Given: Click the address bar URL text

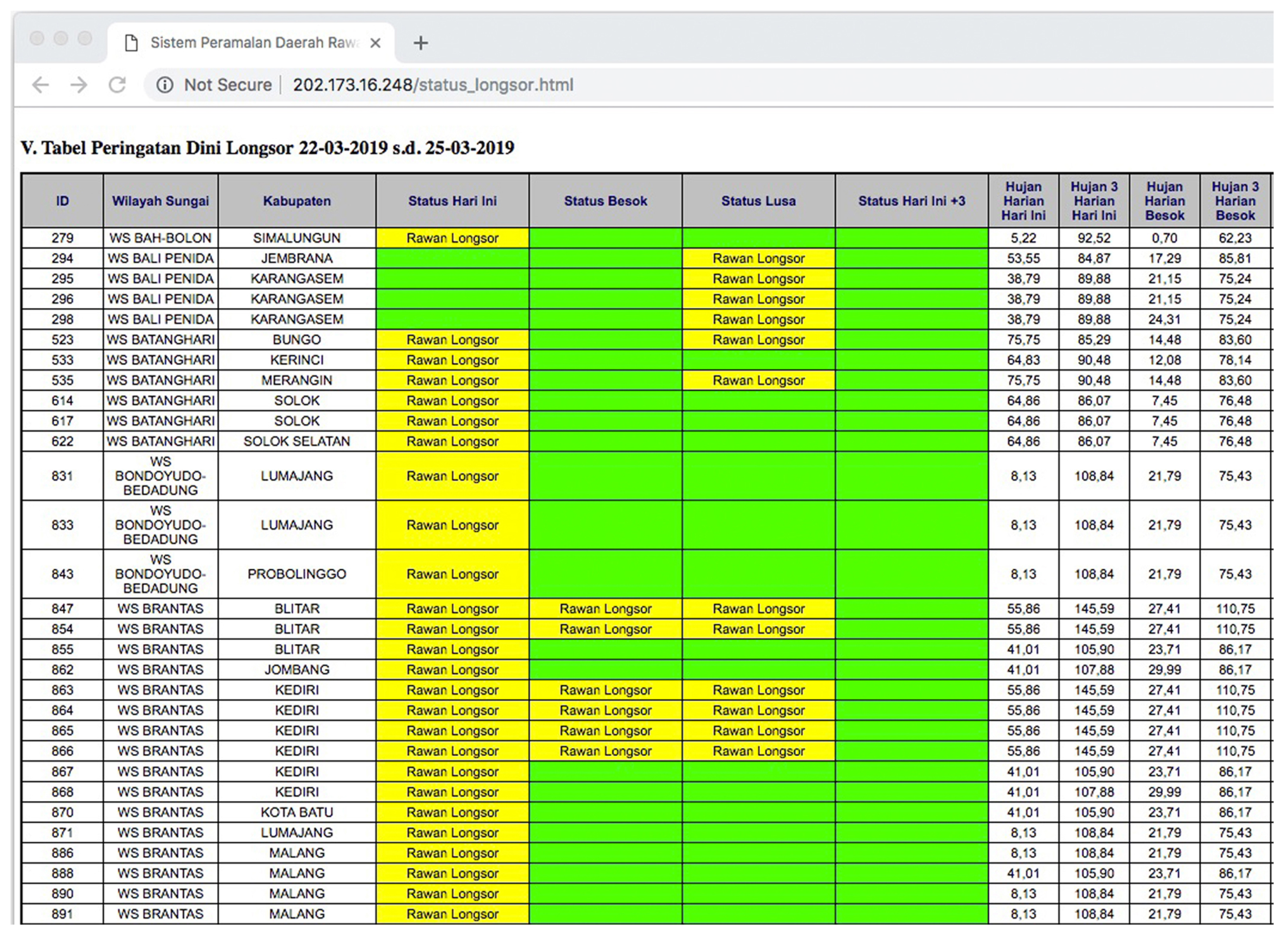Looking at the screenshot, I should point(433,85).
